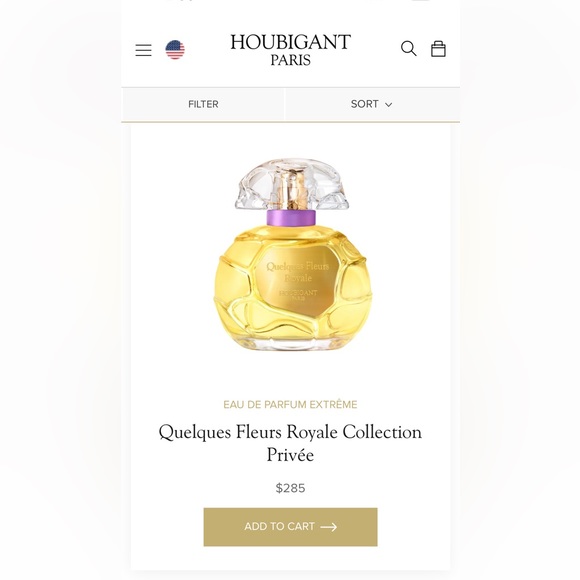View the shopping bag icon
Screen dimensions: 580x580
click(438, 48)
